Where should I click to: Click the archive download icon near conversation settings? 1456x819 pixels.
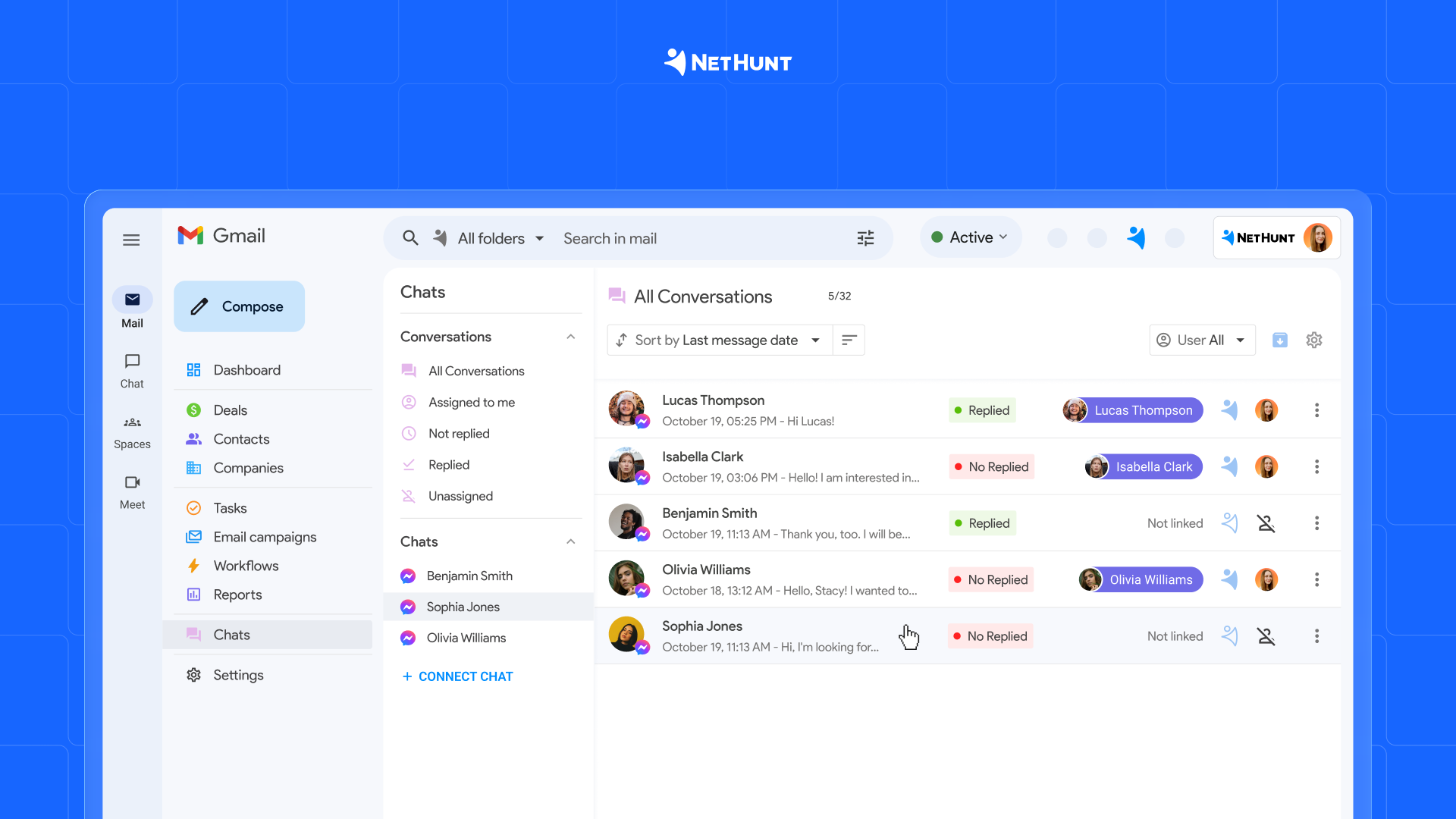pos(1280,340)
